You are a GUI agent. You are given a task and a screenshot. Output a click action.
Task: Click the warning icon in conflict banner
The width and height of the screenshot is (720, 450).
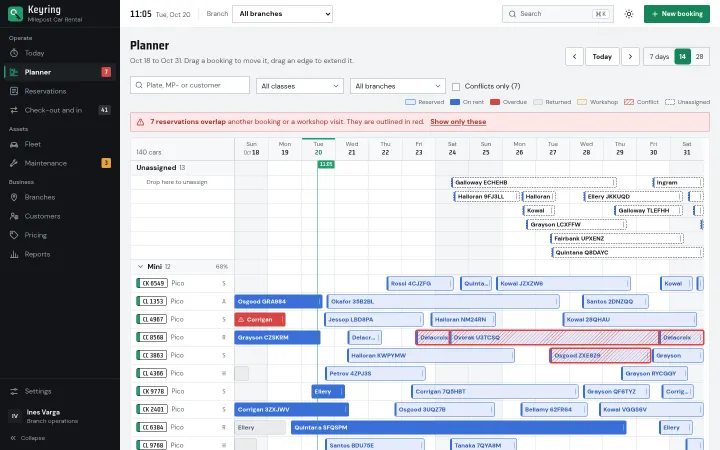[141, 122]
